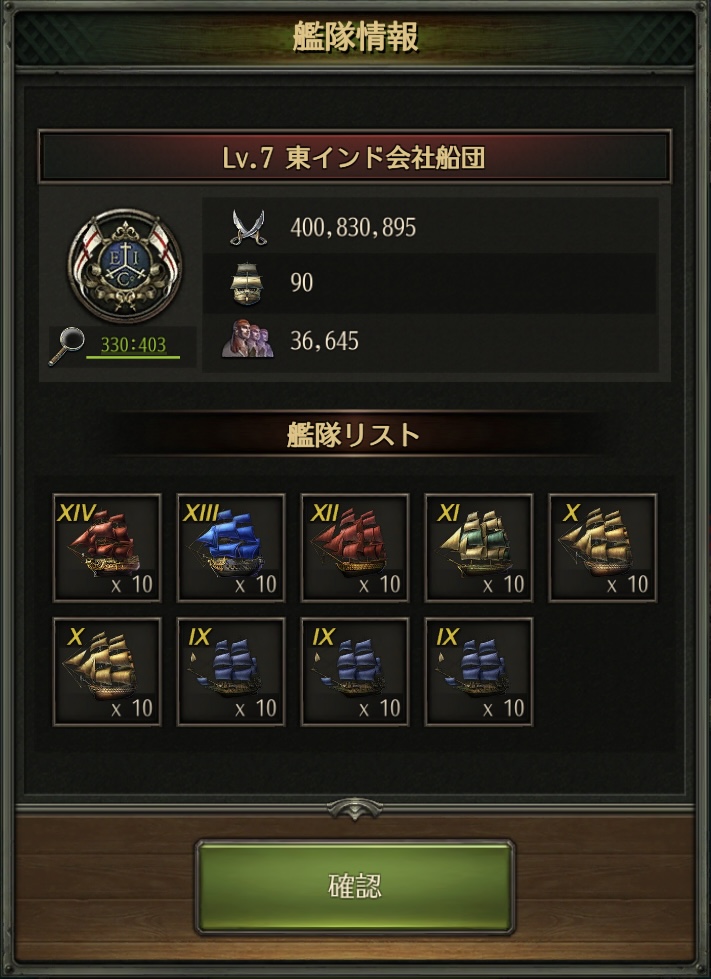Select the tier XI green-sailed ship
The width and height of the screenshot is (711, 979).
pos(479,548)
